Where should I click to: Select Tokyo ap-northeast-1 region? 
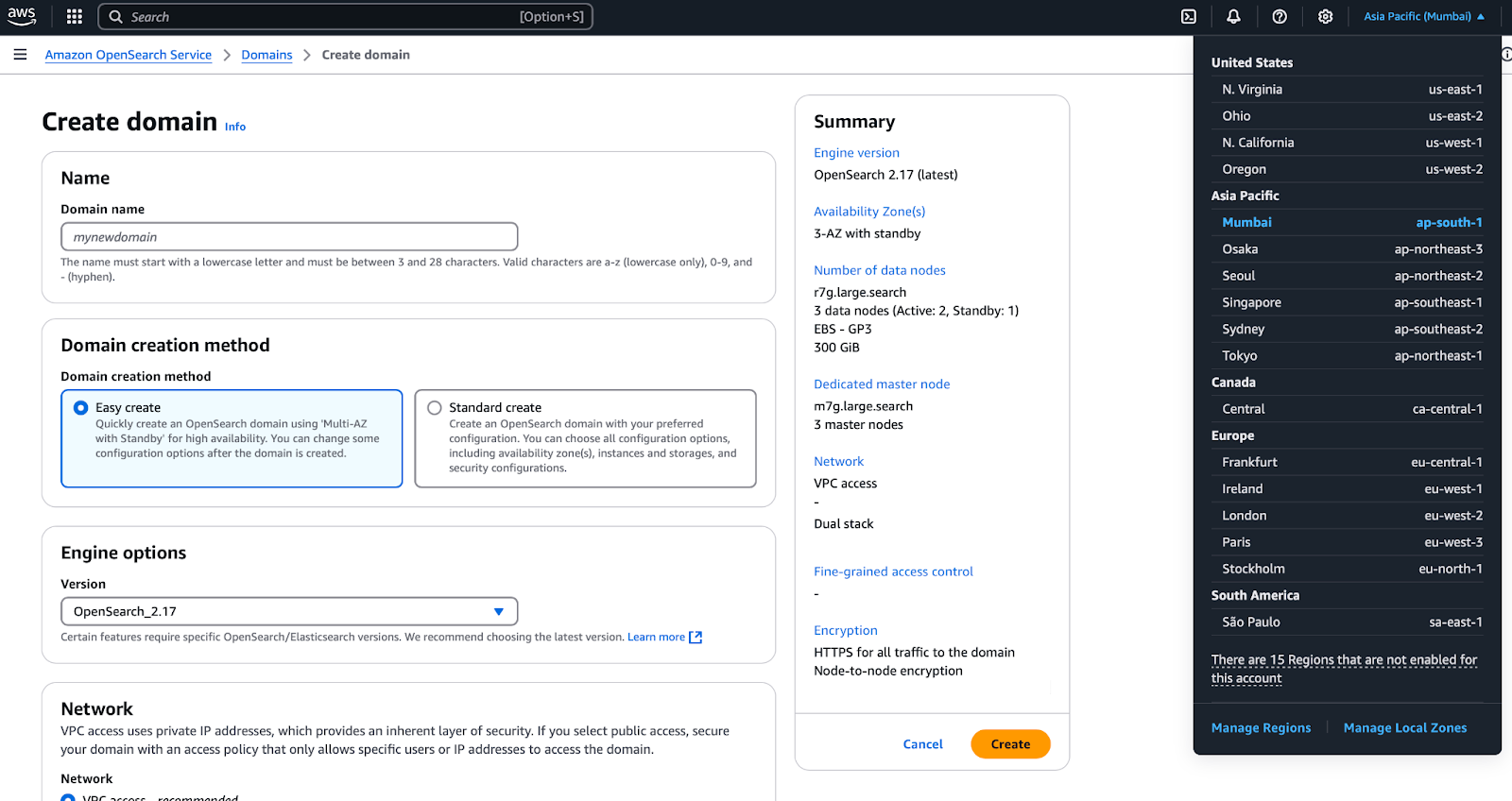pos(1351,356)
